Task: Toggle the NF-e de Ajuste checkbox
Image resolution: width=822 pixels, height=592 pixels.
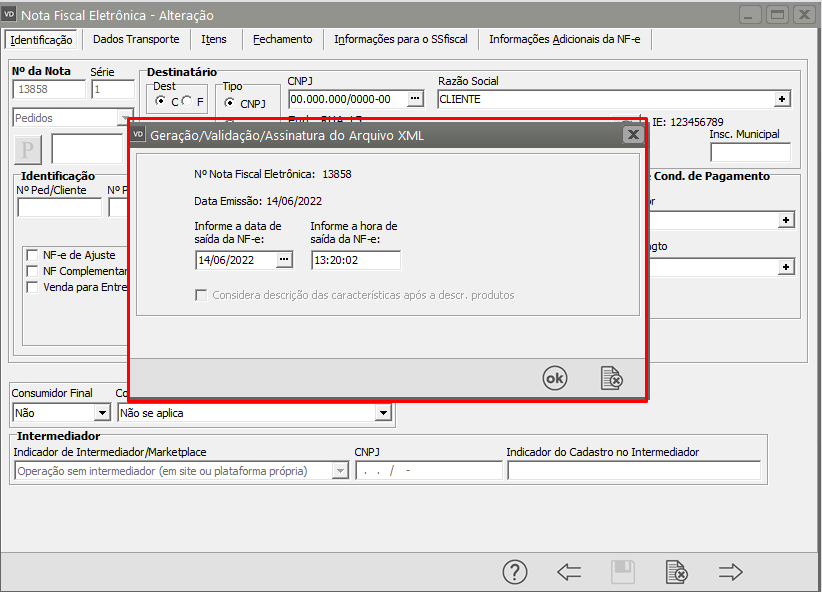Action: 33,255
